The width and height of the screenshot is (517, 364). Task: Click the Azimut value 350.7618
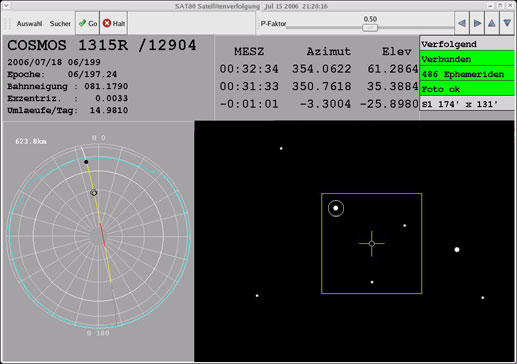coord(321,86)
